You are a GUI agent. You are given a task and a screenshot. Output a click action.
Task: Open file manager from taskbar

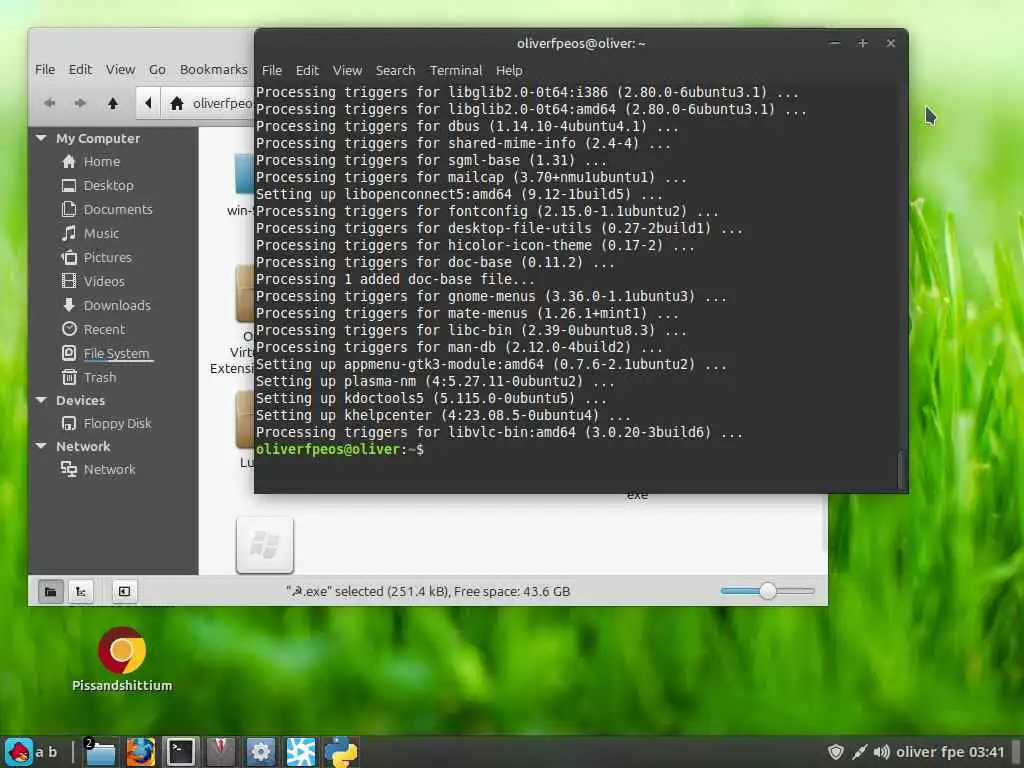100,752
